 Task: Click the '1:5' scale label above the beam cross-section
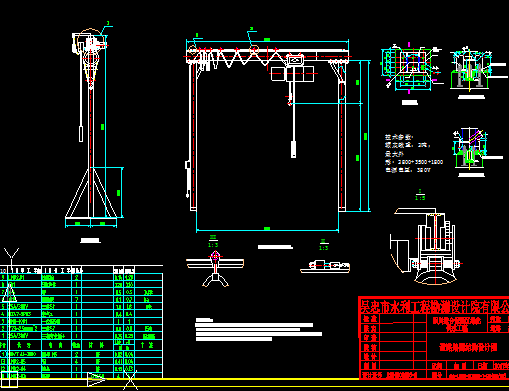213,245
